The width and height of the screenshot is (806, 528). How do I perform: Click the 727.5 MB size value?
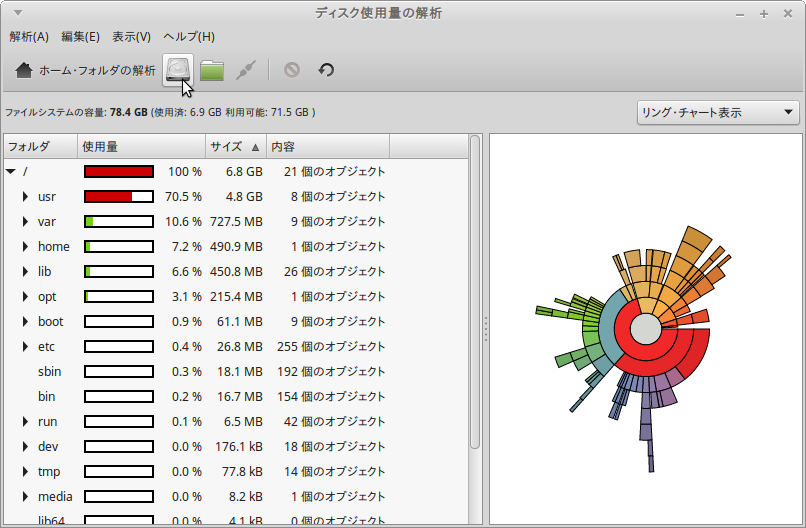click(x=236, y=222)
